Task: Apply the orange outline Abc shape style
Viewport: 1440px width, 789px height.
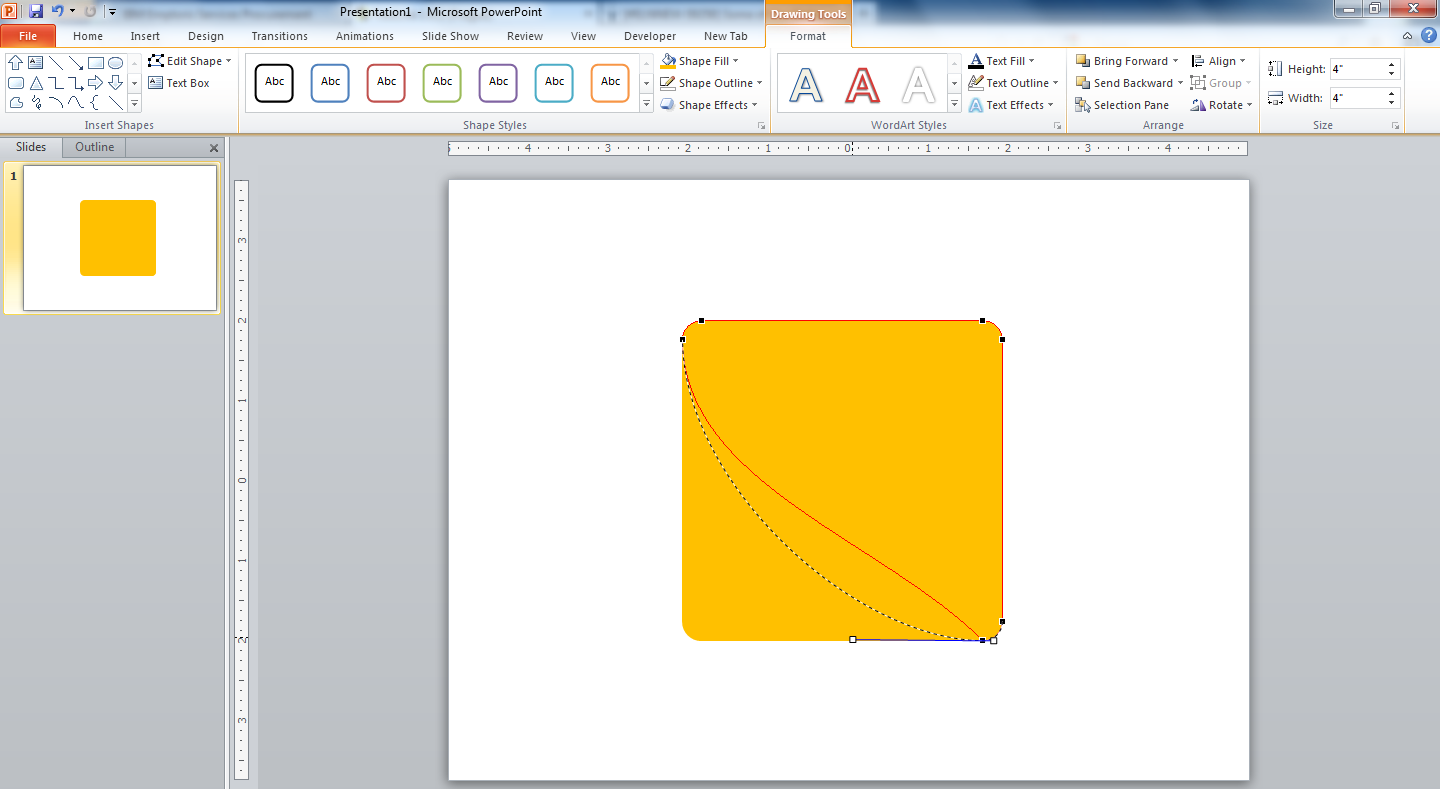Action: tap(610, 83)
